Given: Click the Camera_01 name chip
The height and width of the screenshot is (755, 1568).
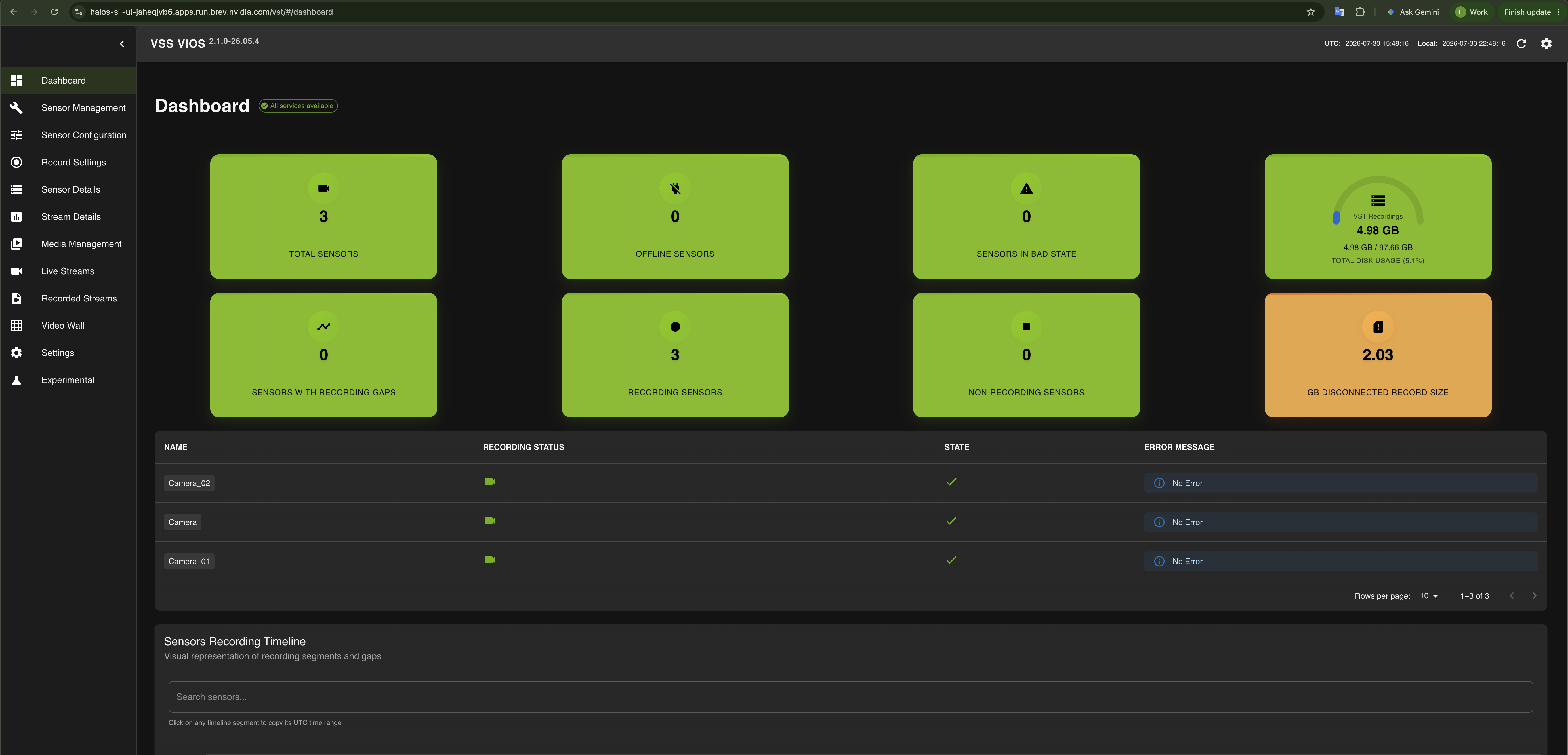Looking at the screenshot, I should tap(189, 562).
